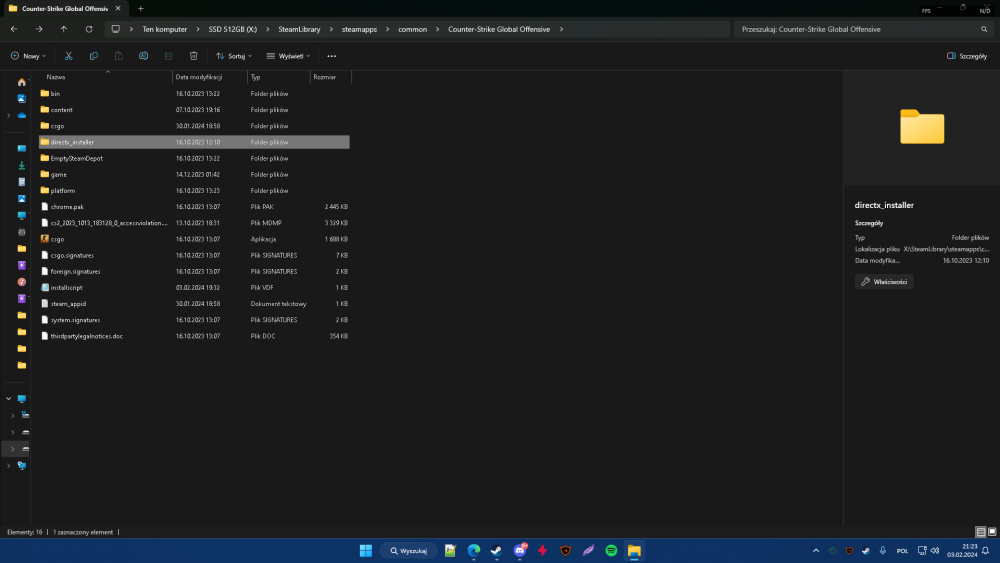Image resolution: width=1000 pixels, height=563 pixels.
Task: Go up one folder with Up arrow
Action: pos(64,29)
